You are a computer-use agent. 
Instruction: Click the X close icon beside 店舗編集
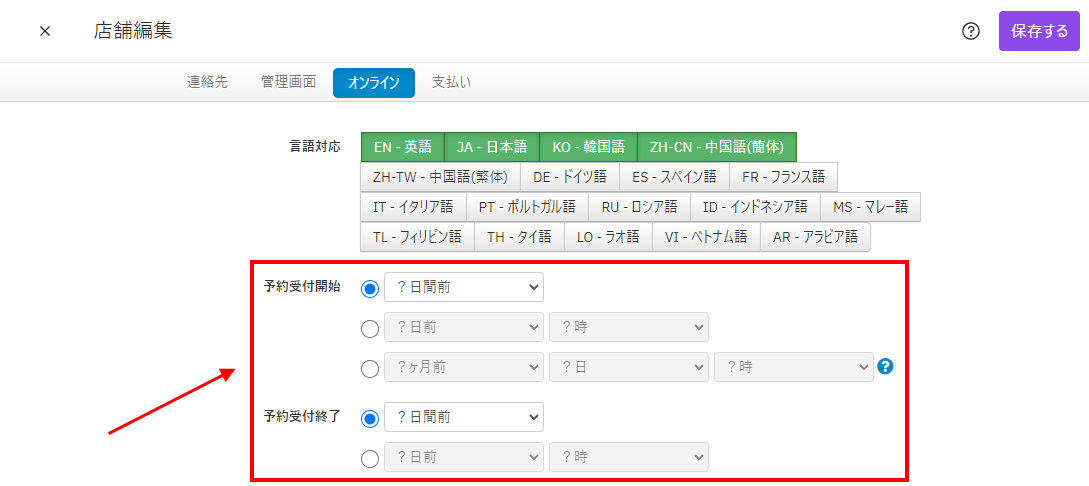[45, 31]
